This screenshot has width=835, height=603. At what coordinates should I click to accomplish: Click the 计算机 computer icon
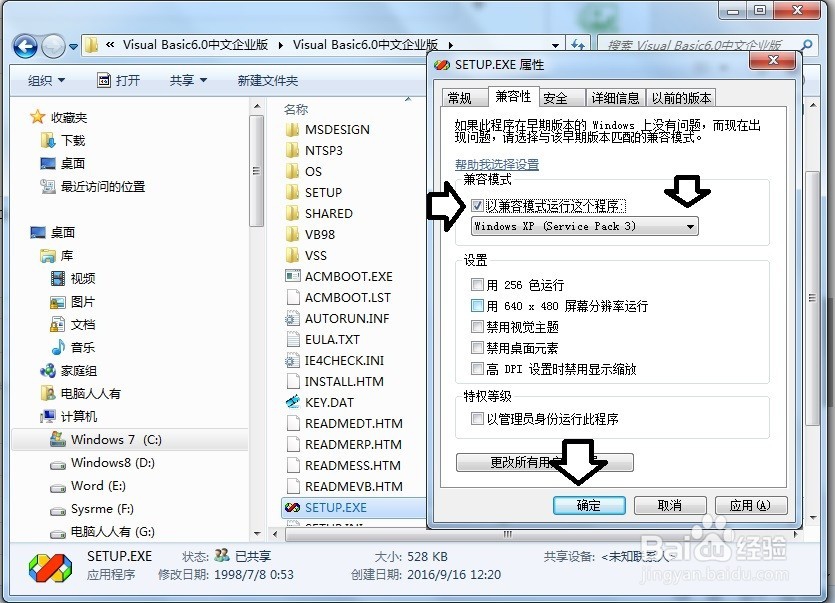[x=48, y=416]
